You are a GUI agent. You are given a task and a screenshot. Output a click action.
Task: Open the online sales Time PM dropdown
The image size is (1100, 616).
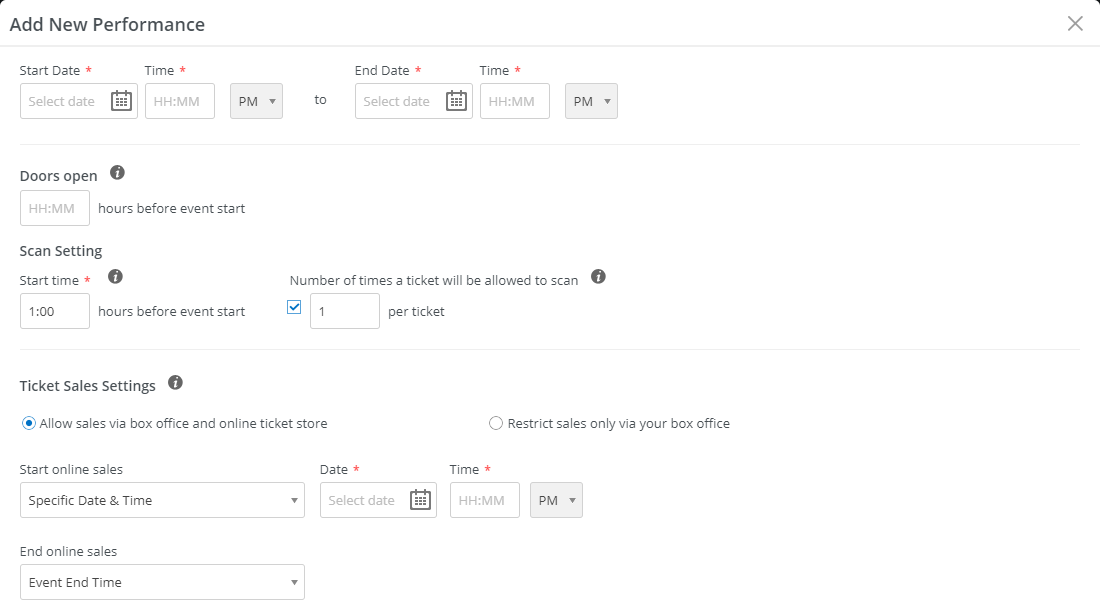click(x=556, y=500)
